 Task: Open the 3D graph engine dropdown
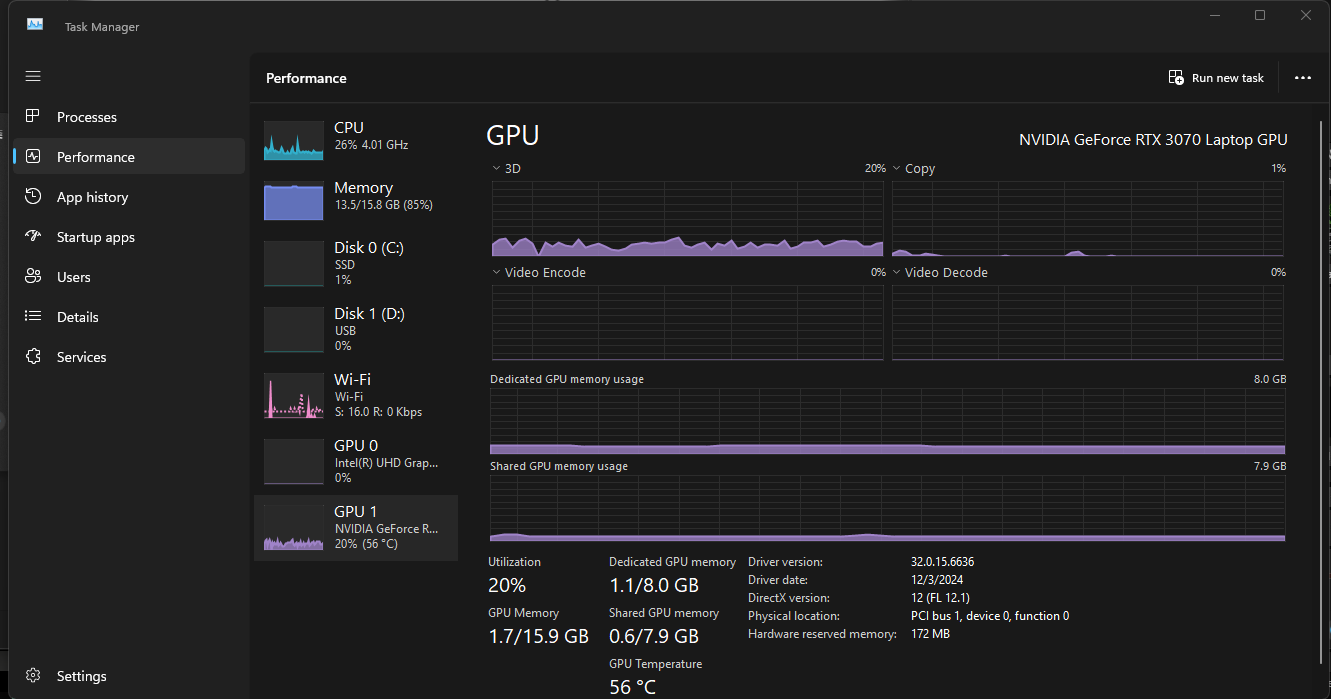pyautogui.click(x=497, y=169)
